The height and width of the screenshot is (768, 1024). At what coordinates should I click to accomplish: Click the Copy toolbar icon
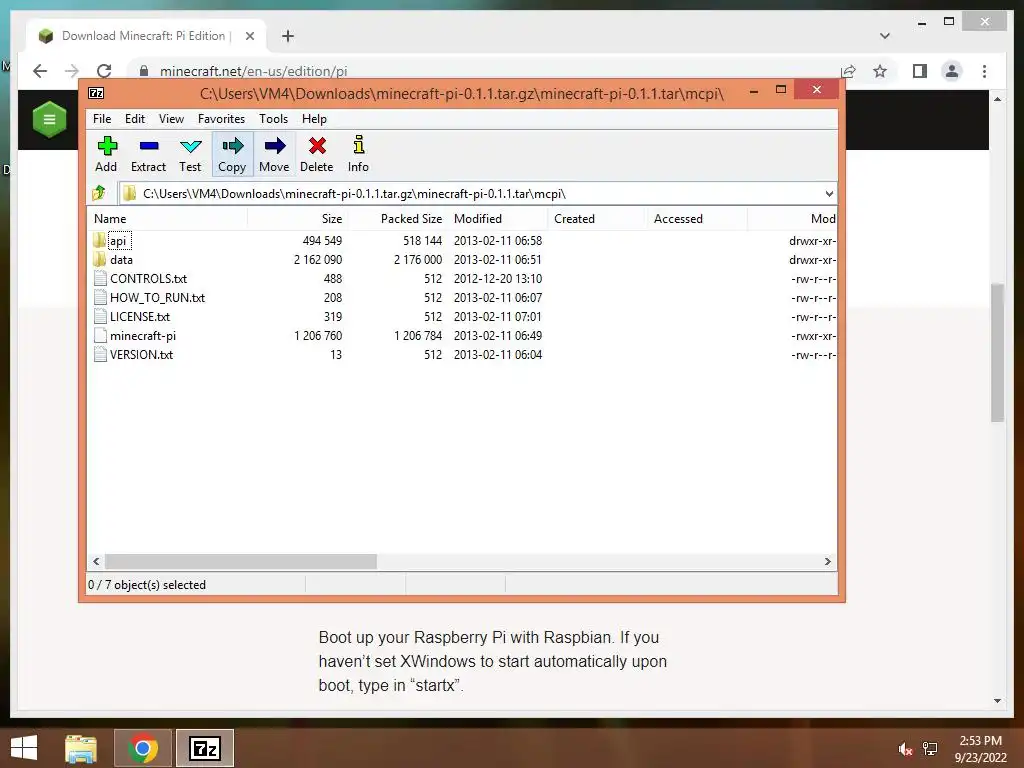point(232,146)
